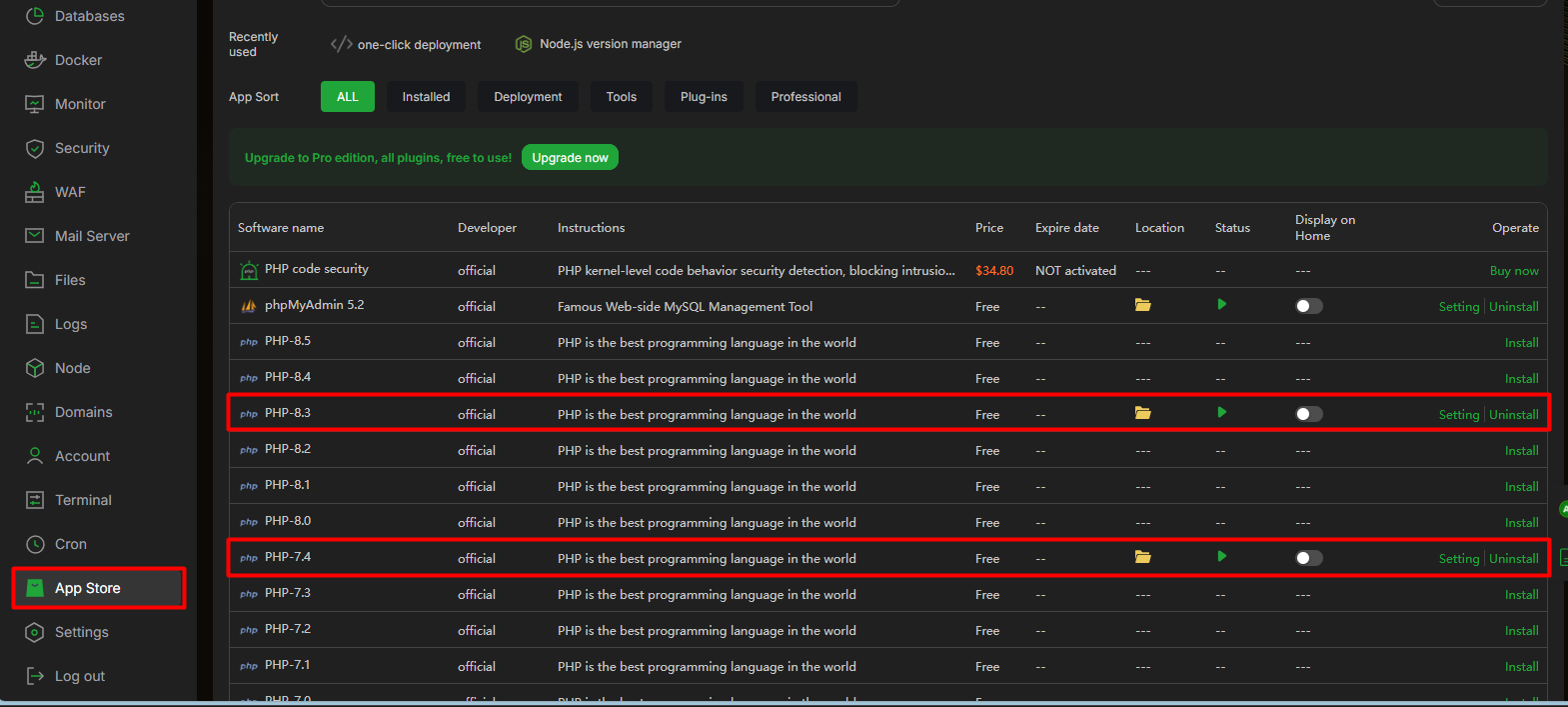Screen dimensions: 1568x707
Task: Click the Node.js version manager icon
Action: coord(523,44)
